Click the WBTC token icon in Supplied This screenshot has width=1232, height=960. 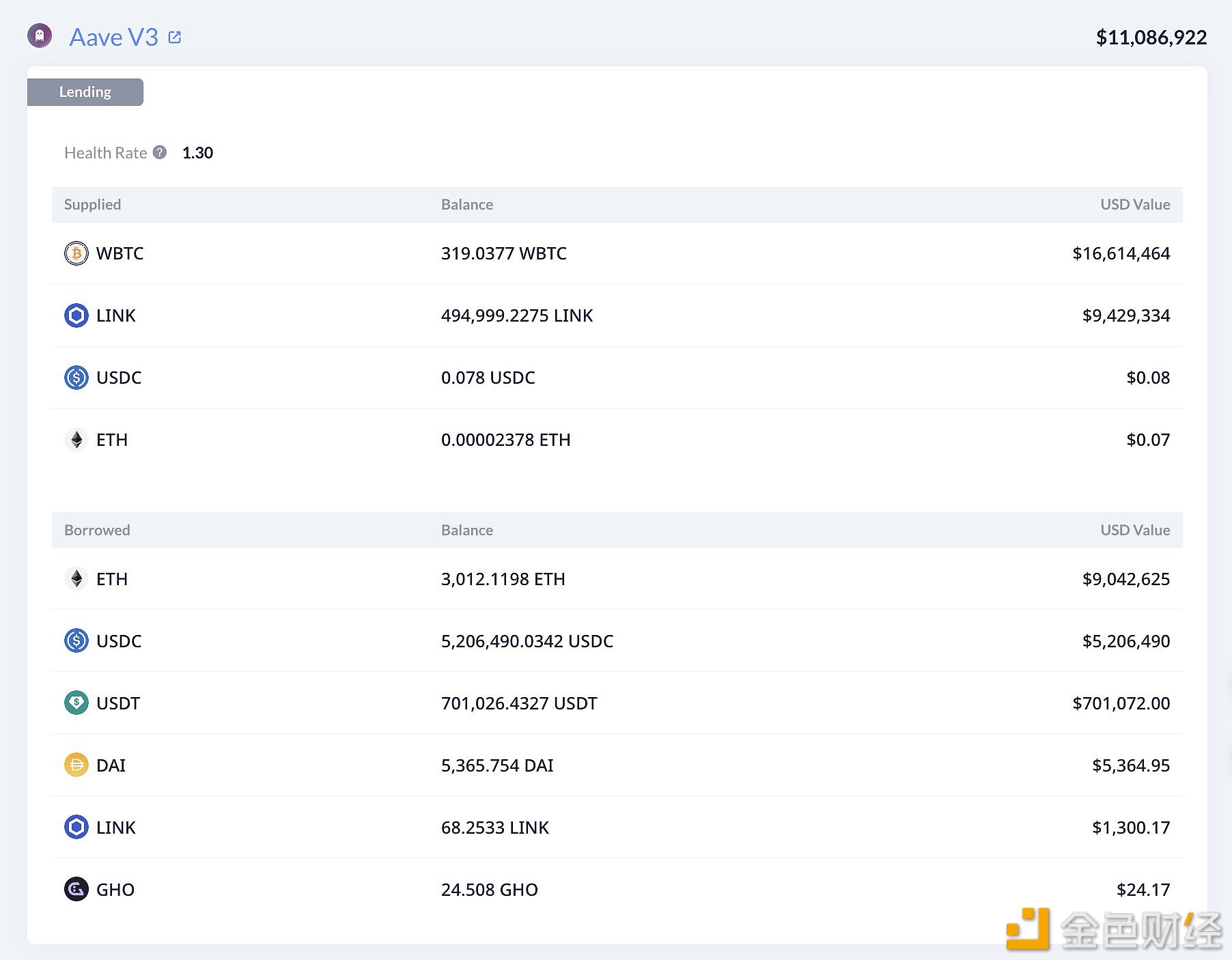tap(76, 253)
